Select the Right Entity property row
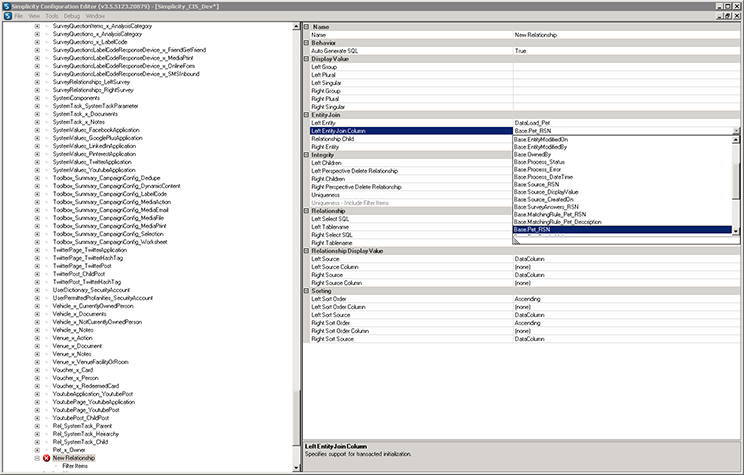The width and height of the screenshot is (744, 475). pos(411,147)
